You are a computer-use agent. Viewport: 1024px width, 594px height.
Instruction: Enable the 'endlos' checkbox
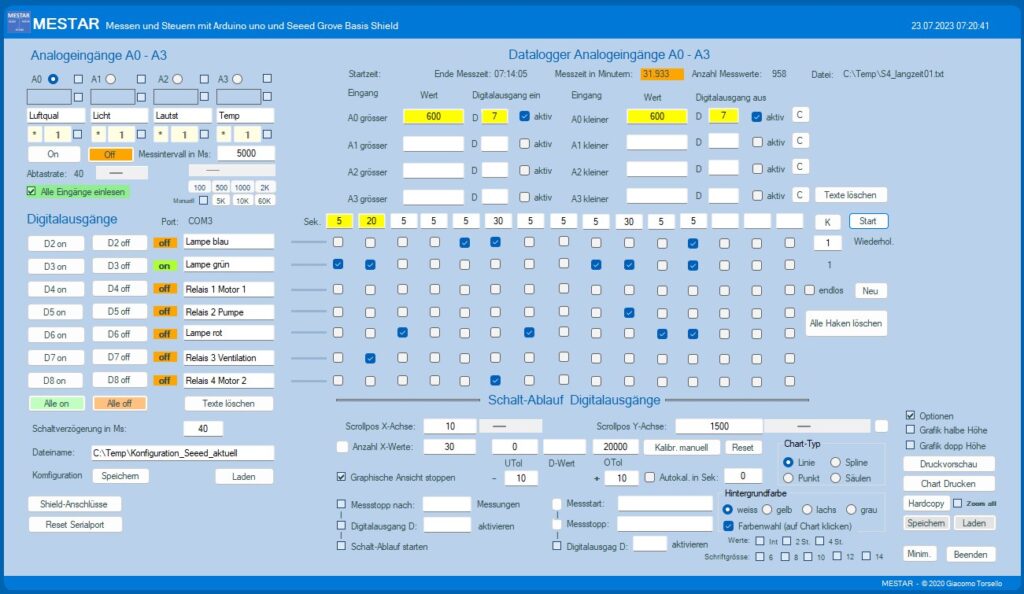pos(809,290)
